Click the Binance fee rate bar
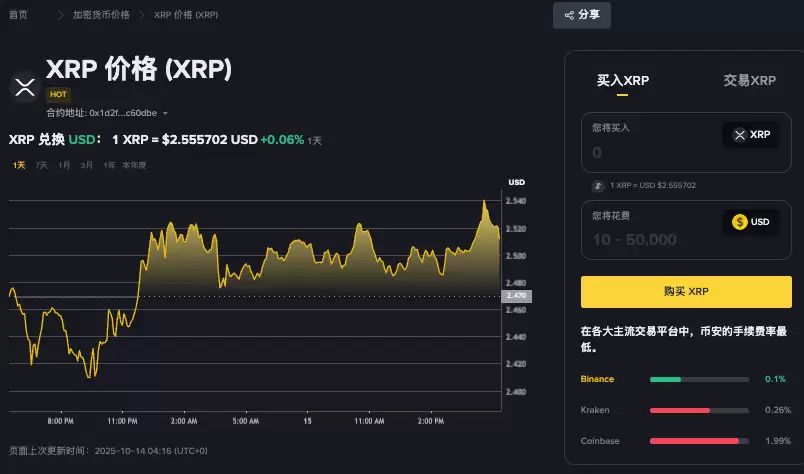The height and width of the screenshot is (474, 804). coord(699,380)
